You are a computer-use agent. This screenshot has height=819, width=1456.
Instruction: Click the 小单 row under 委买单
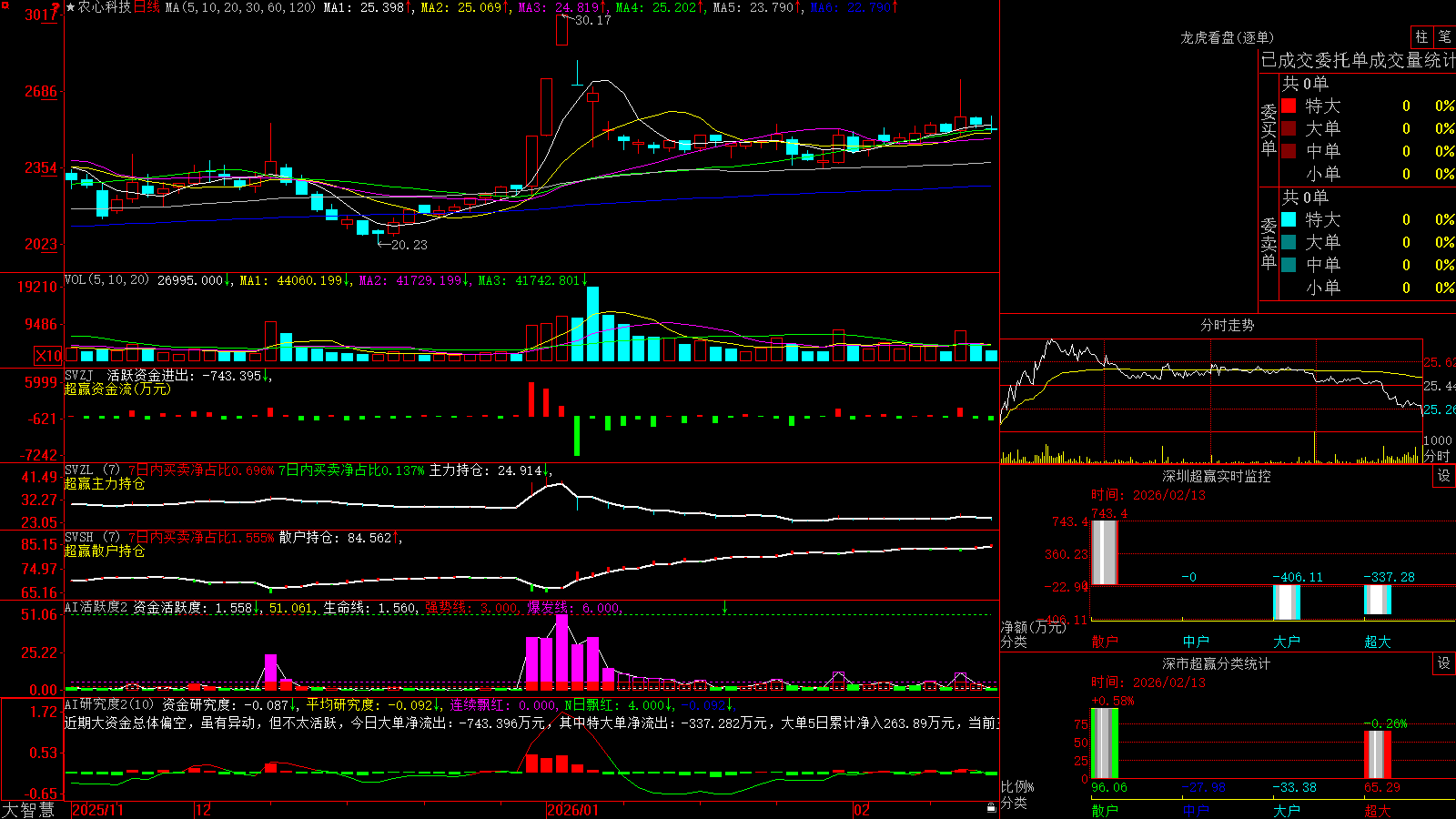click(1368, 174)
